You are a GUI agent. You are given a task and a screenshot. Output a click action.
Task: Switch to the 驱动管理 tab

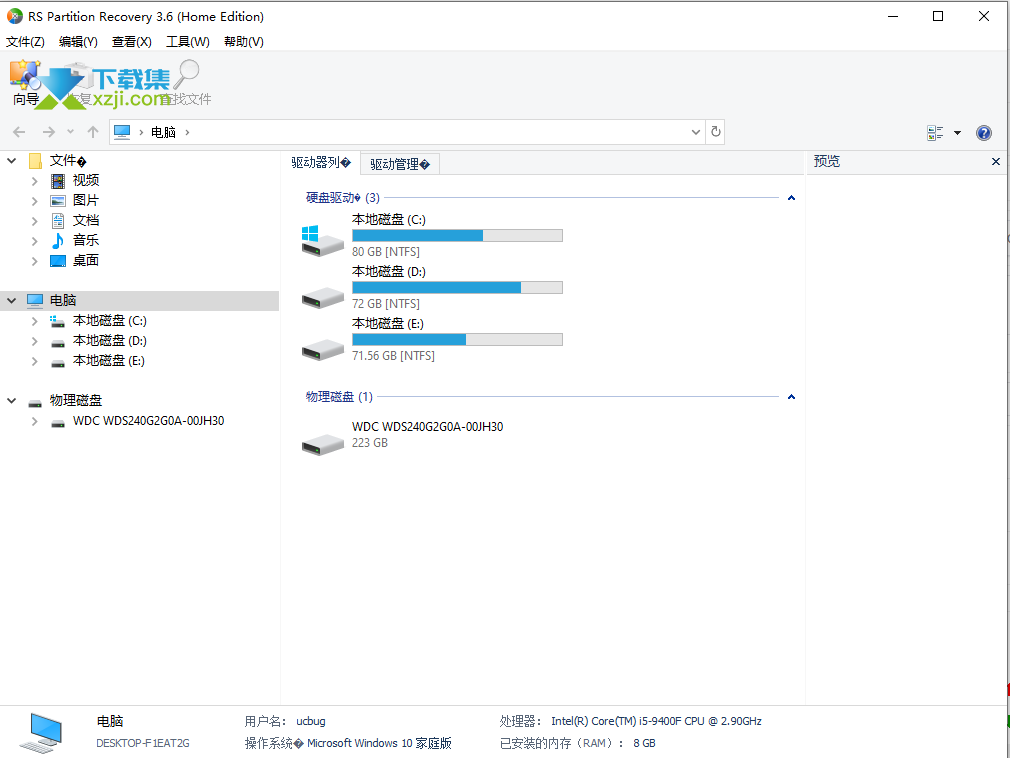point(400,164)
